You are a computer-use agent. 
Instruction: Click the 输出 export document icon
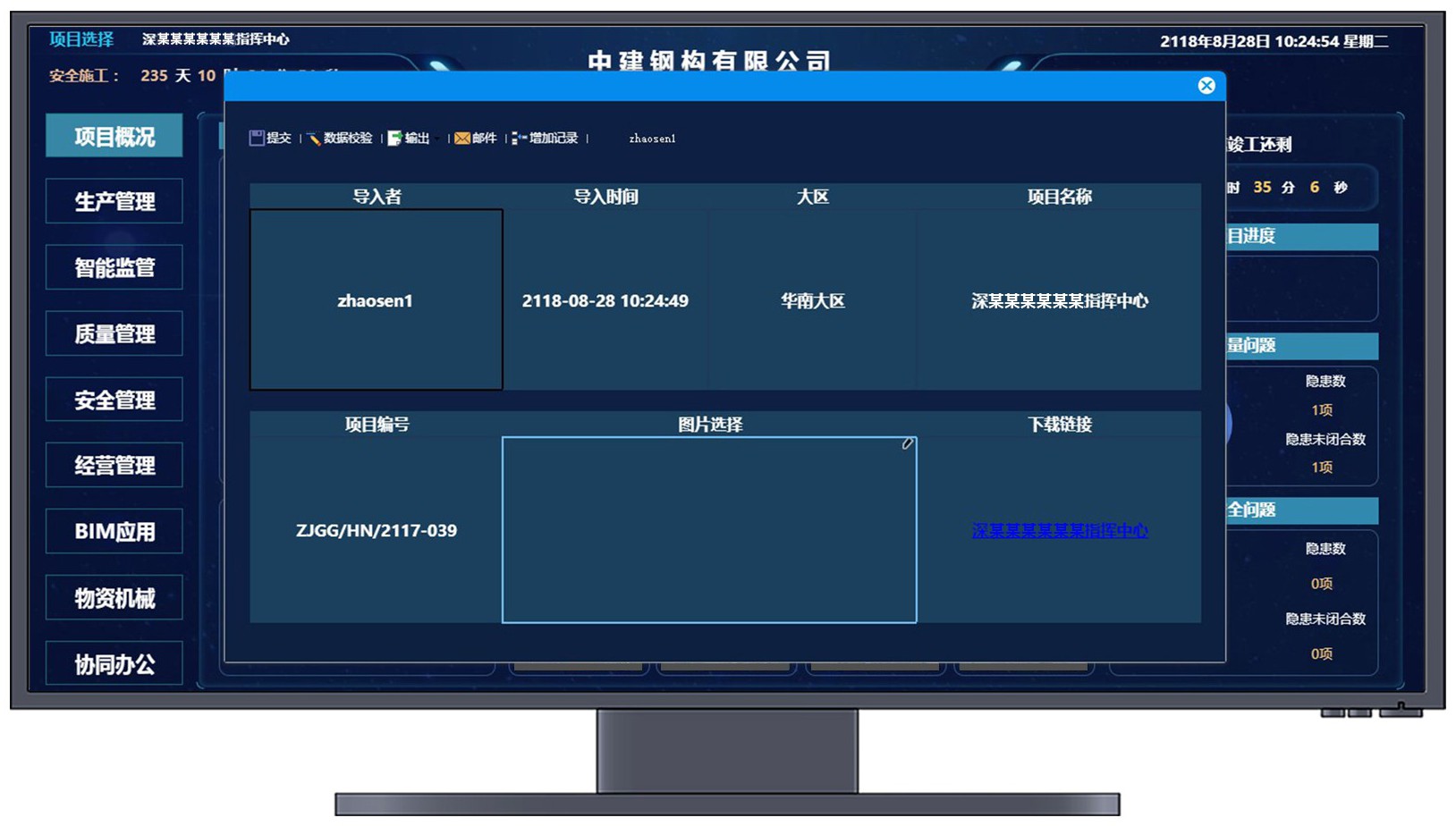(x=394, y=138)
